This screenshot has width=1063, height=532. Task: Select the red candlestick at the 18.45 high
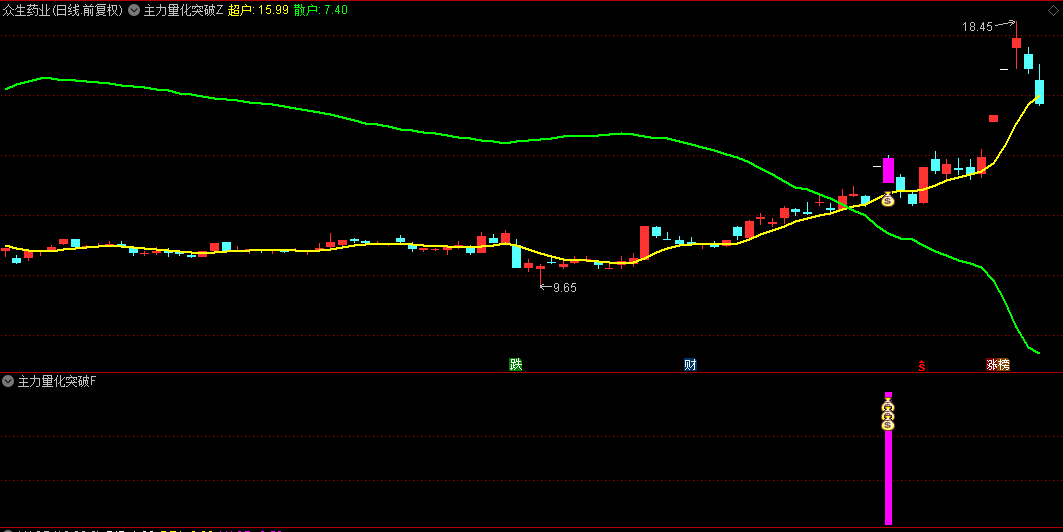pos(1016,43)
